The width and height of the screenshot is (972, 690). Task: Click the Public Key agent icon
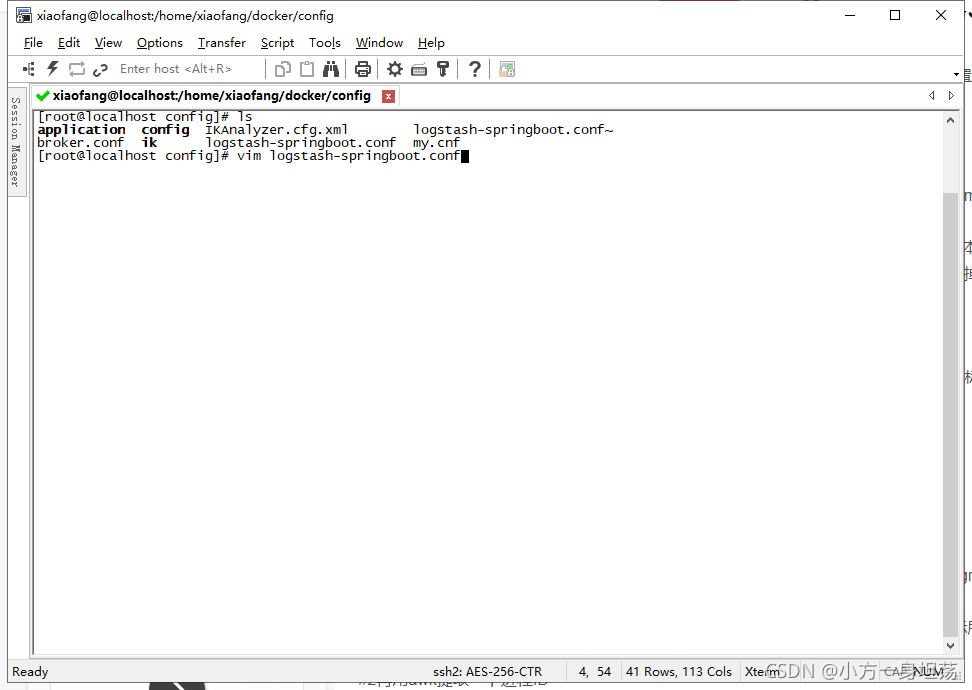point(443,69)
